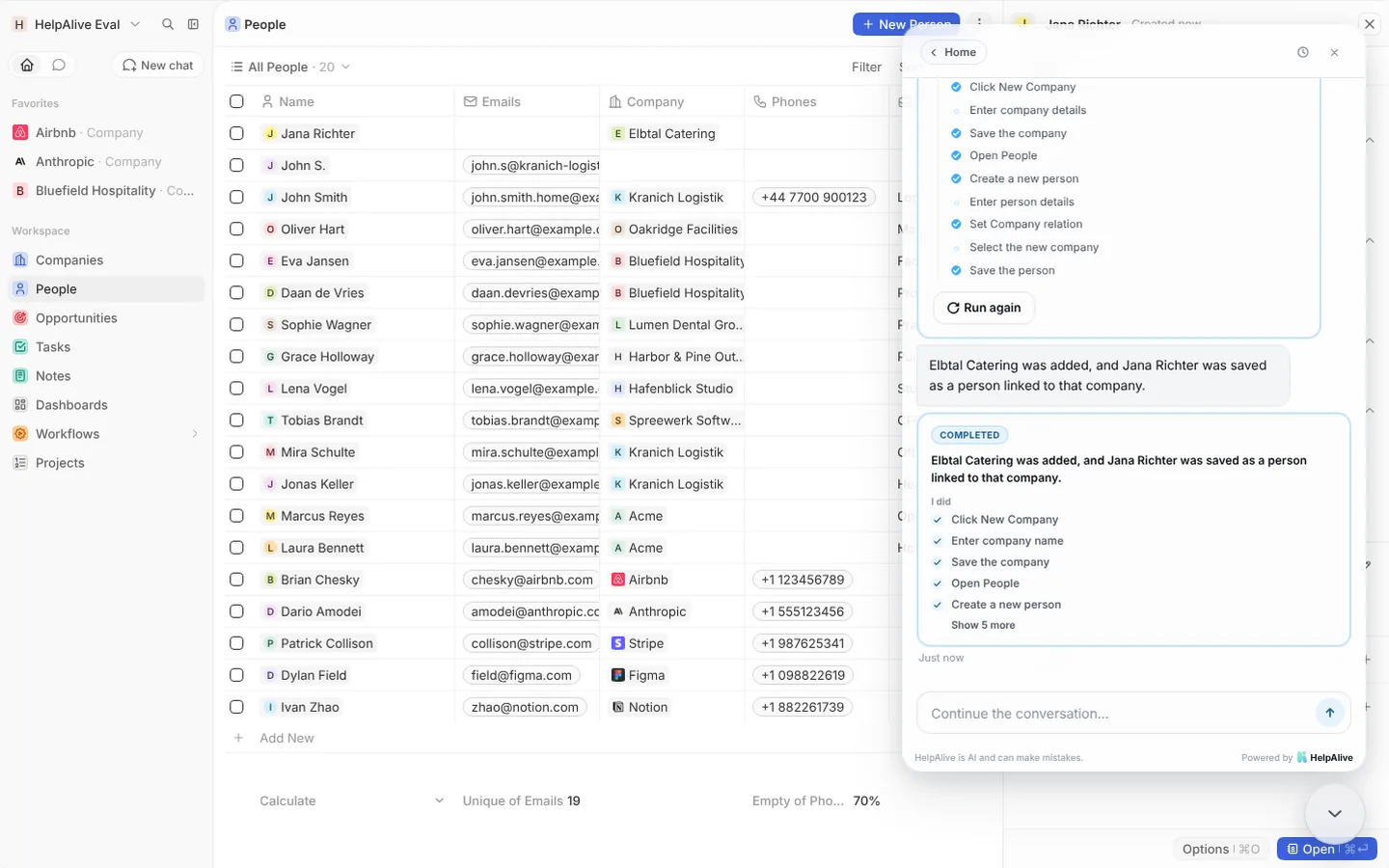This screenshot has height=868, width=1389.
Task: Sort by the Name column header
Action: tap(352, 101)
